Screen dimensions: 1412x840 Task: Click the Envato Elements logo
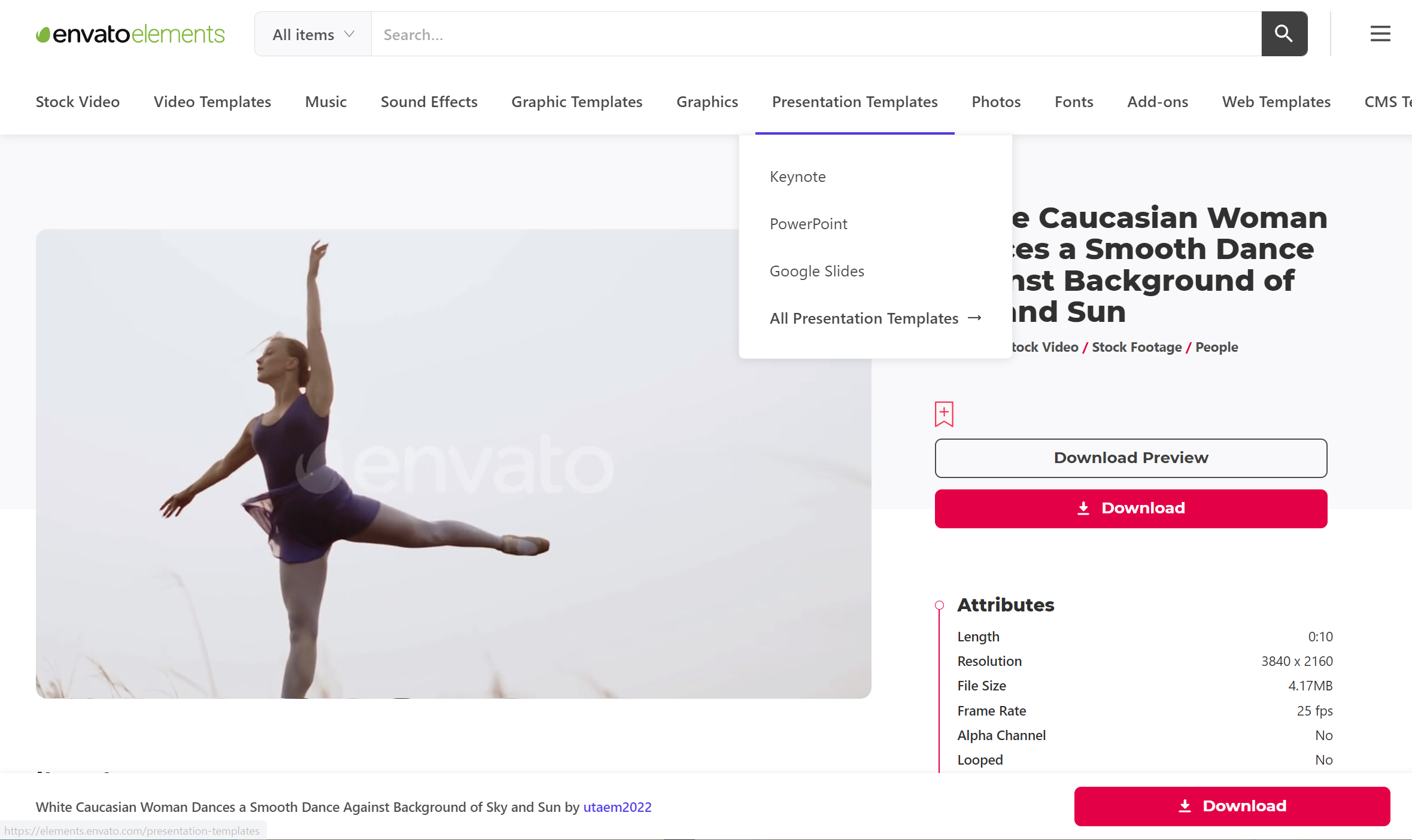[x=130, y=34]
